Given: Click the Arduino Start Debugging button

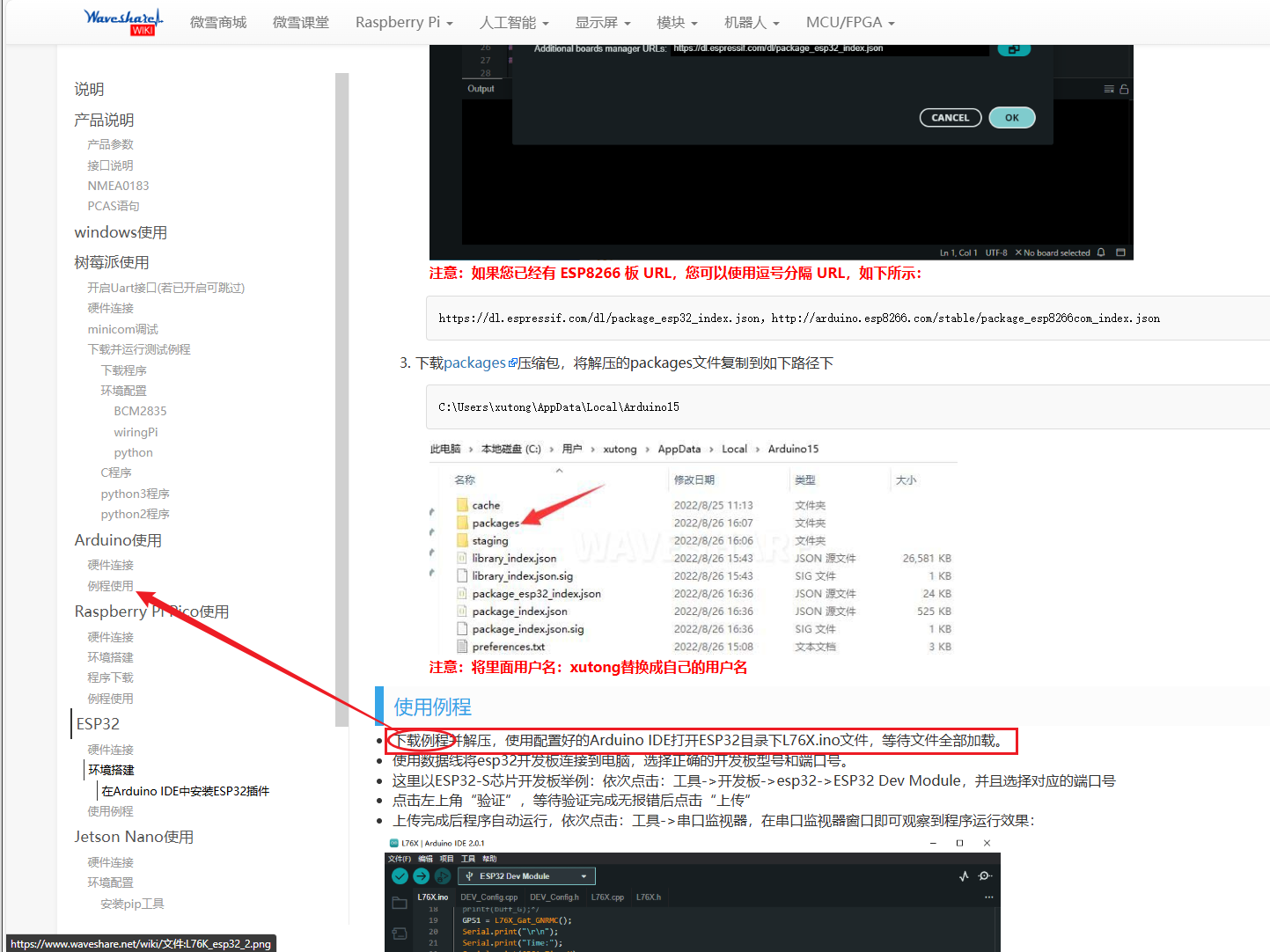Looking at the screenshot, I should [x=442, y=876].
